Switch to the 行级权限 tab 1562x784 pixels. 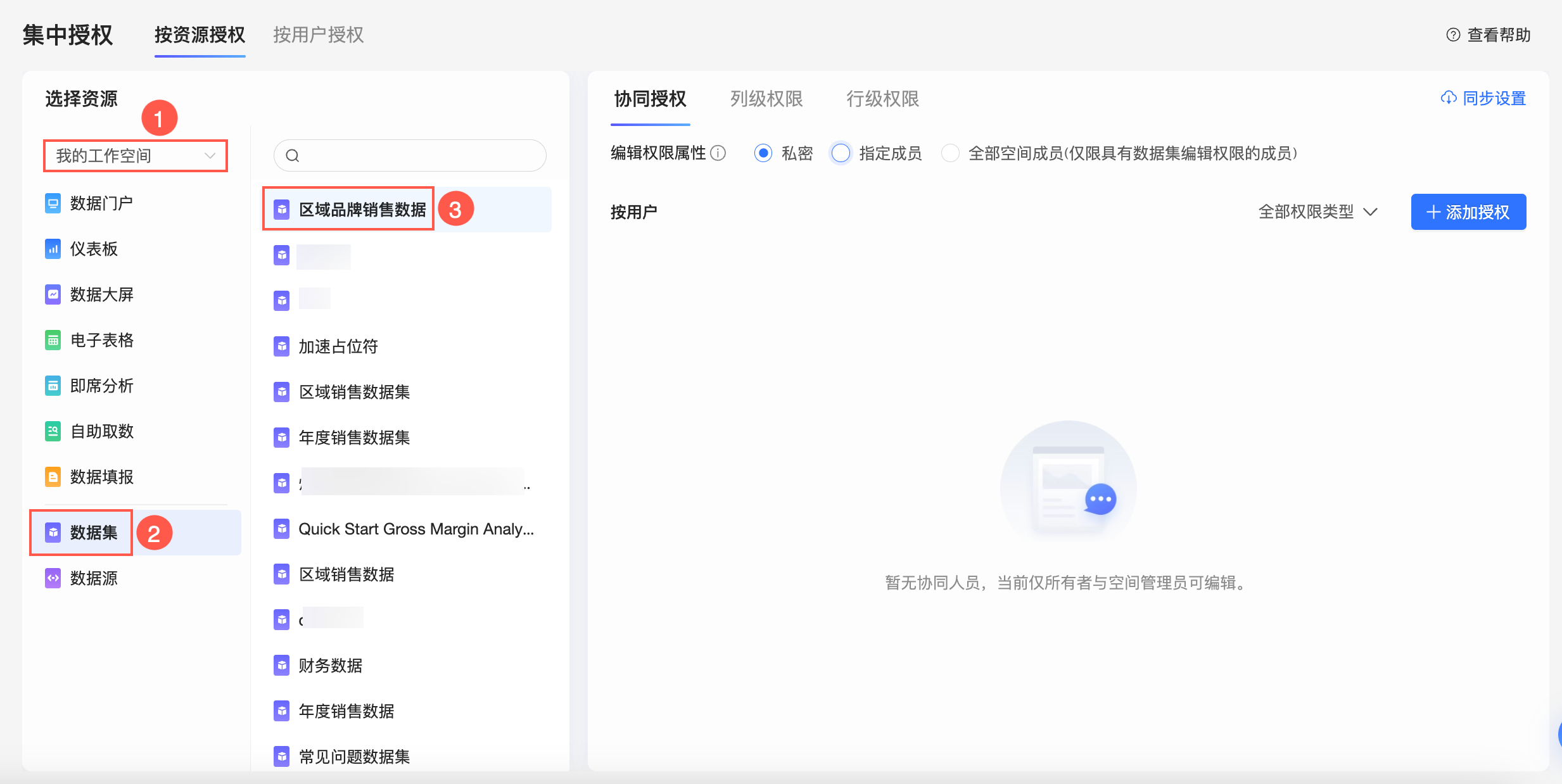pos(882,99)
